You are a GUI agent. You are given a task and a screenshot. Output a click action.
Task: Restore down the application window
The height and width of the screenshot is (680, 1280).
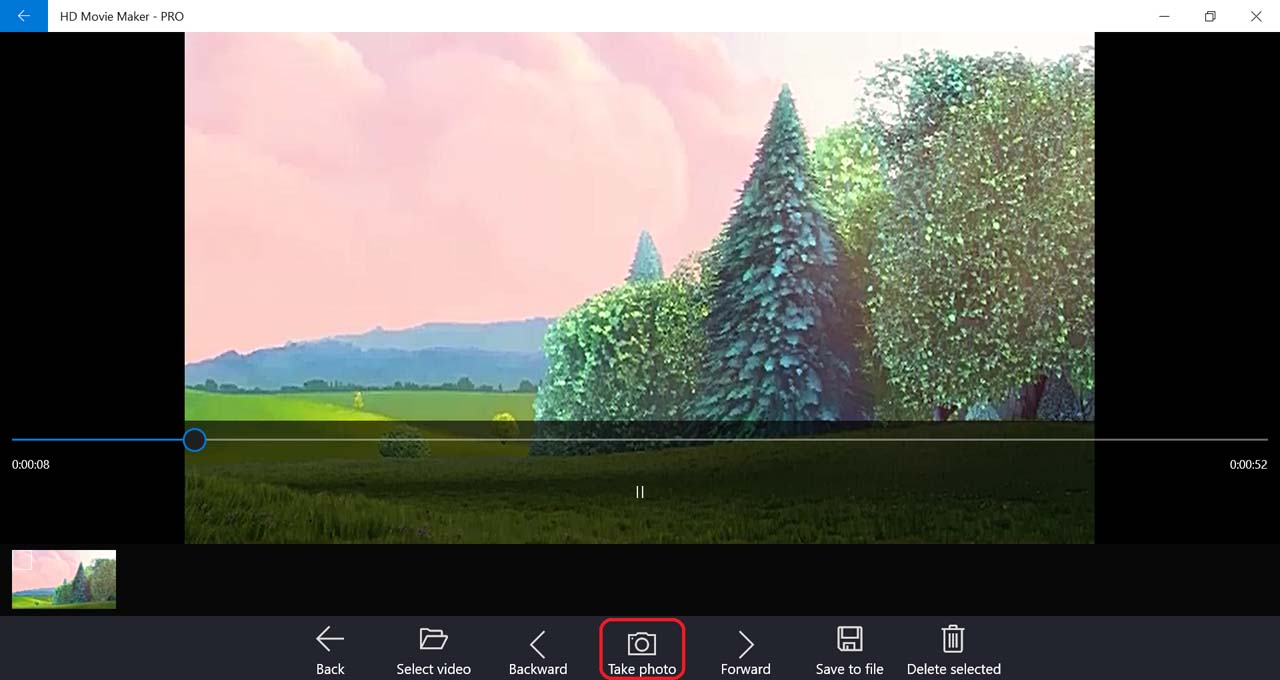pos(1210,16)
